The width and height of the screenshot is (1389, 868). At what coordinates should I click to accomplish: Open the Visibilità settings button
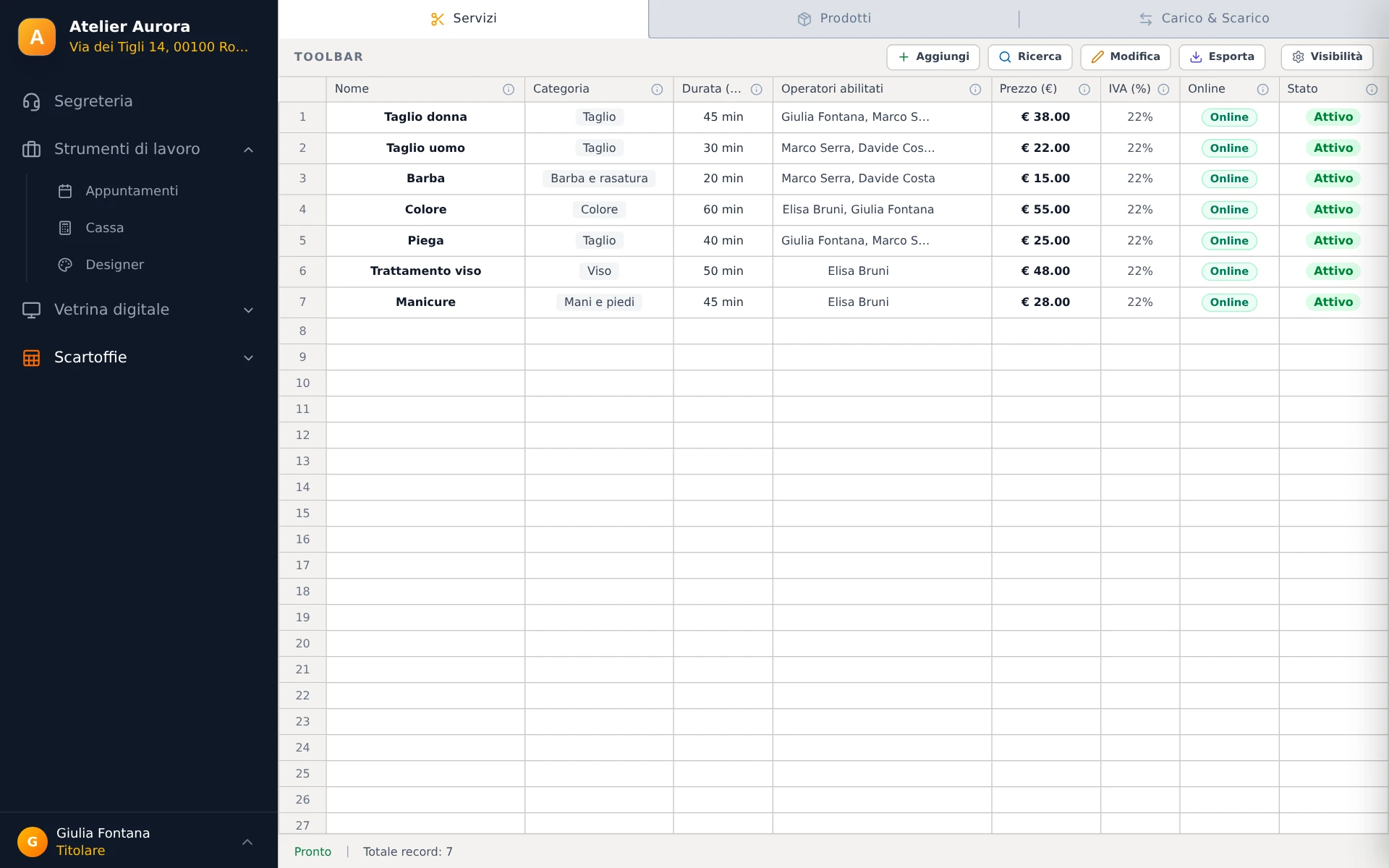point(1327,57)
